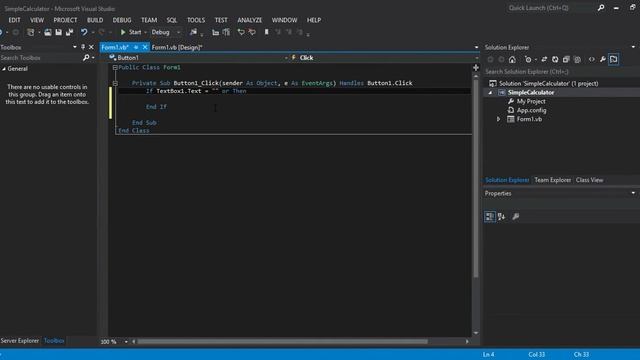Save the current file with floppy icon

point(58,32)
